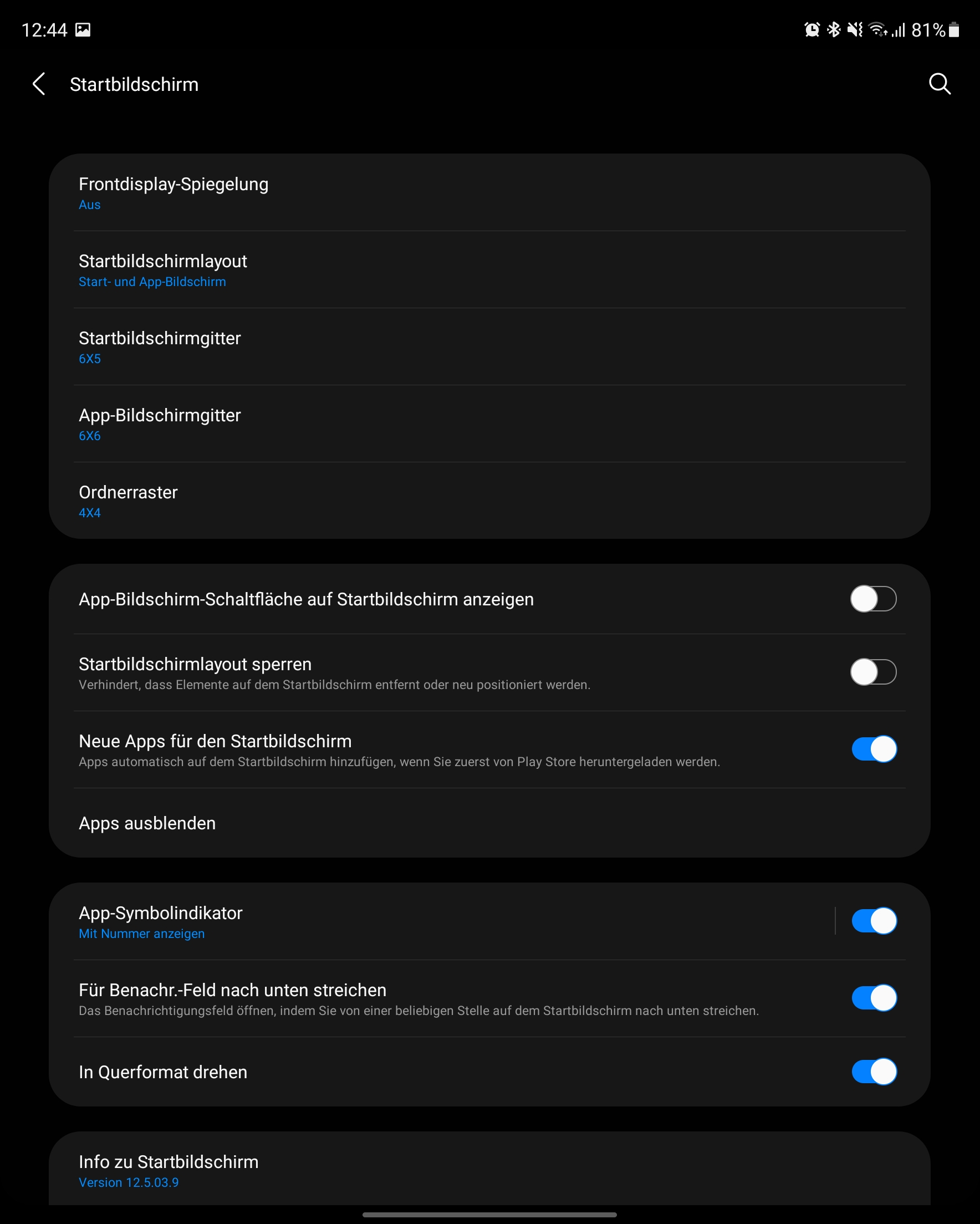The height and width of the screenshot is (1224, 980).
Task: Tap the back arrow icon
Action: pos(39,84)
